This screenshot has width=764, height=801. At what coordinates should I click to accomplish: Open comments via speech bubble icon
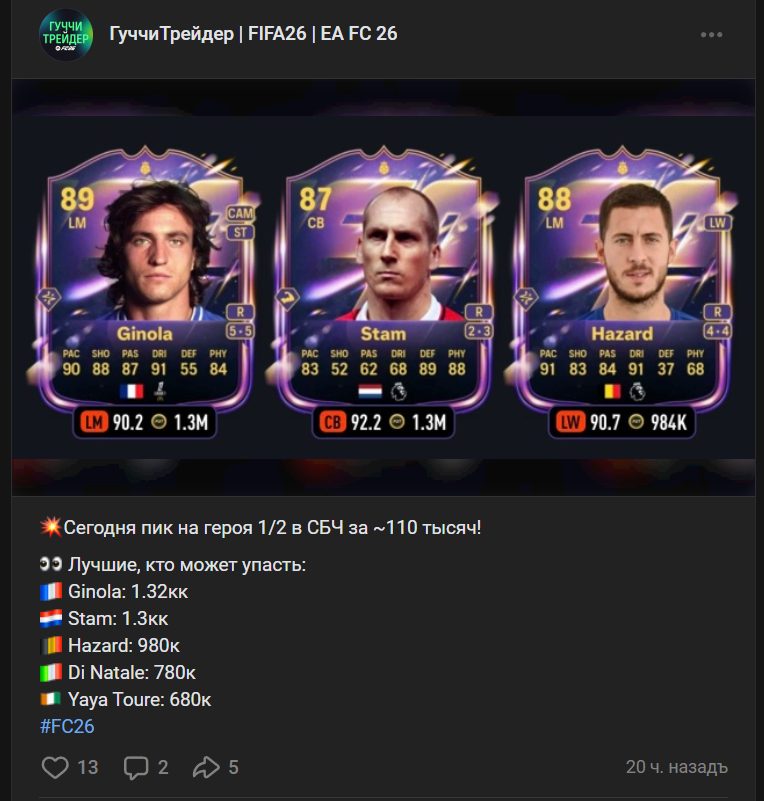[x=136, y=768]
